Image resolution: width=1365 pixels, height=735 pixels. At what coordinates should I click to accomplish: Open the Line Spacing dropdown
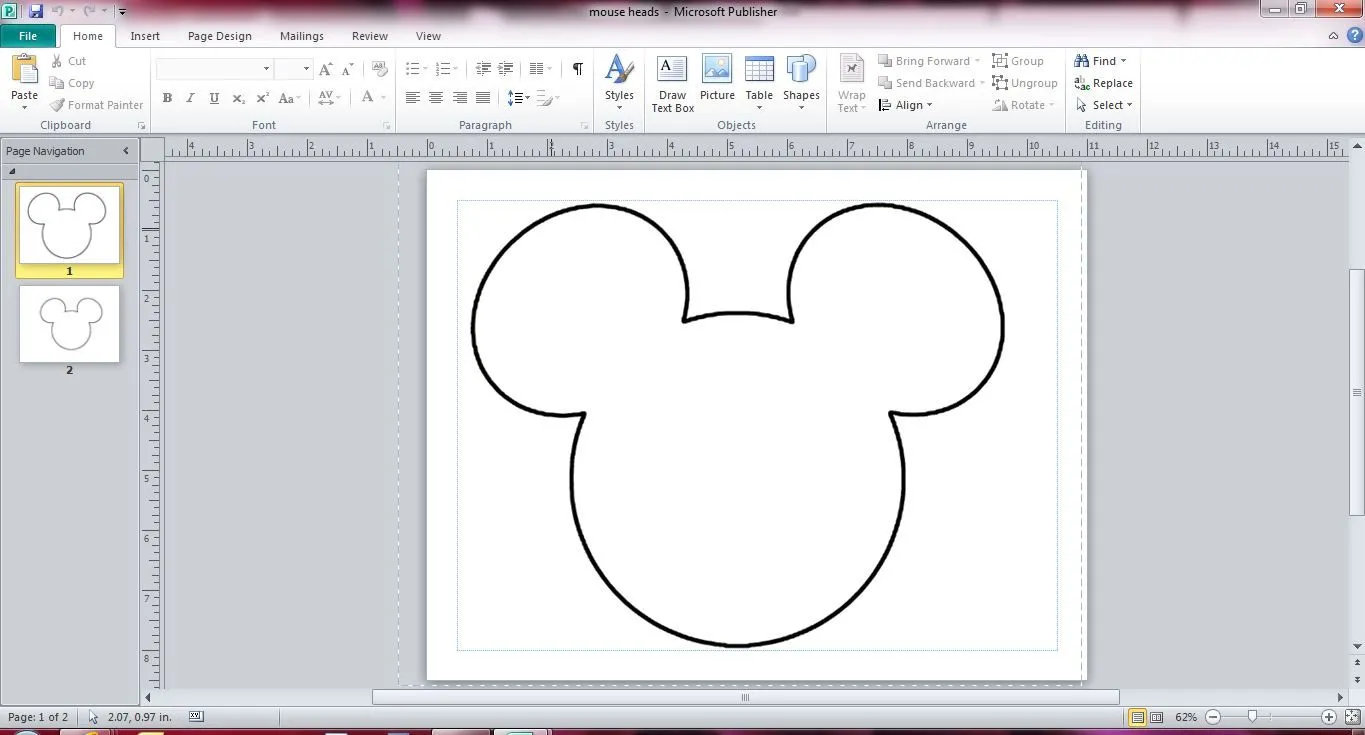(x=517, y=98)
